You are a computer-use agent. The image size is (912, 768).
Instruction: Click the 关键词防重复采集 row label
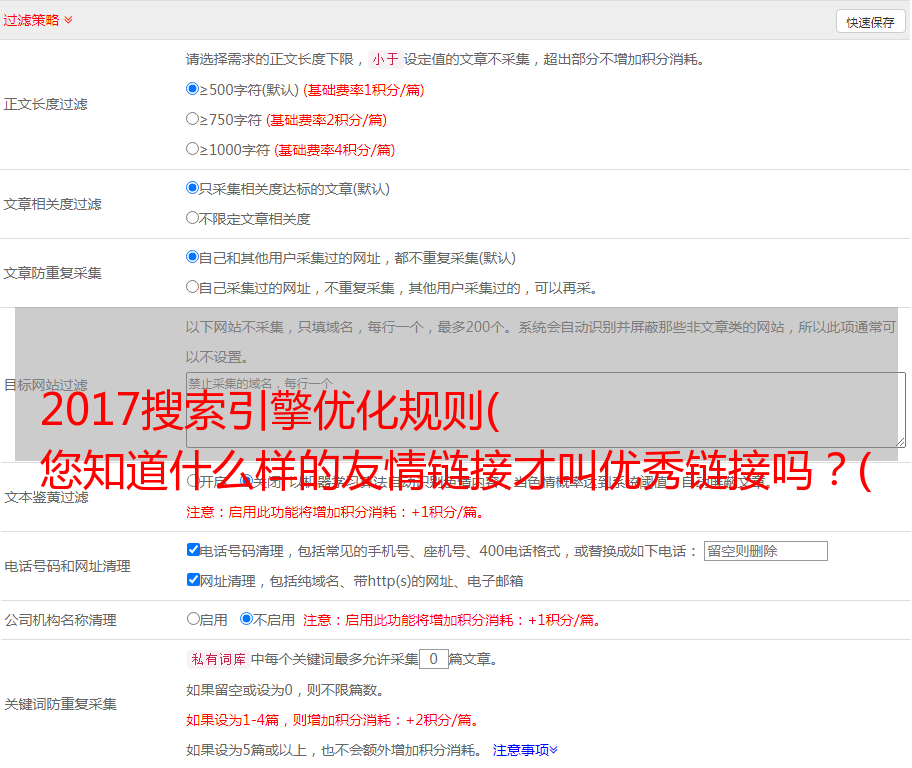click(60, 704)
